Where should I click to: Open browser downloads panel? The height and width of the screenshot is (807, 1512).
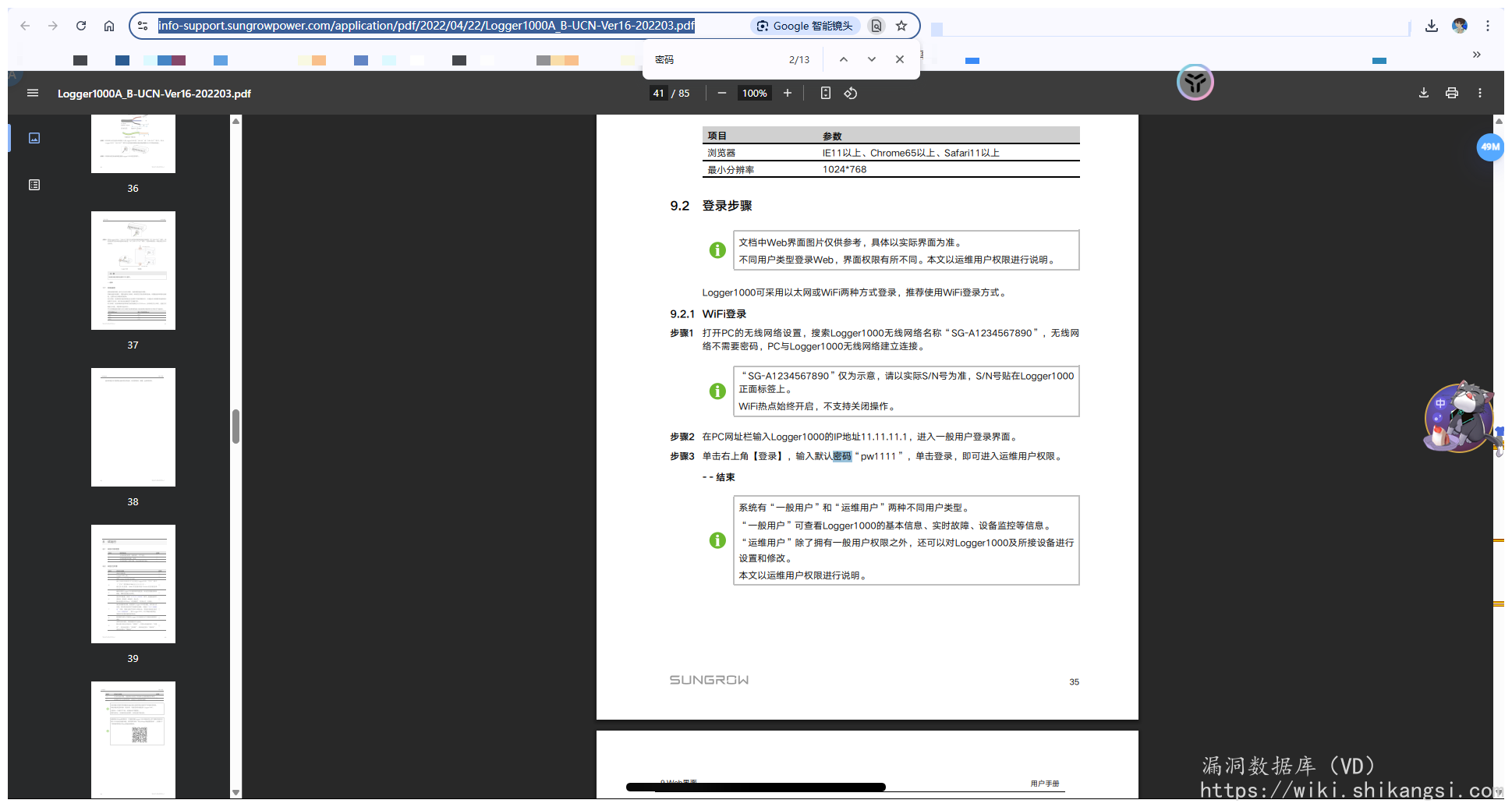[1432, 26]
